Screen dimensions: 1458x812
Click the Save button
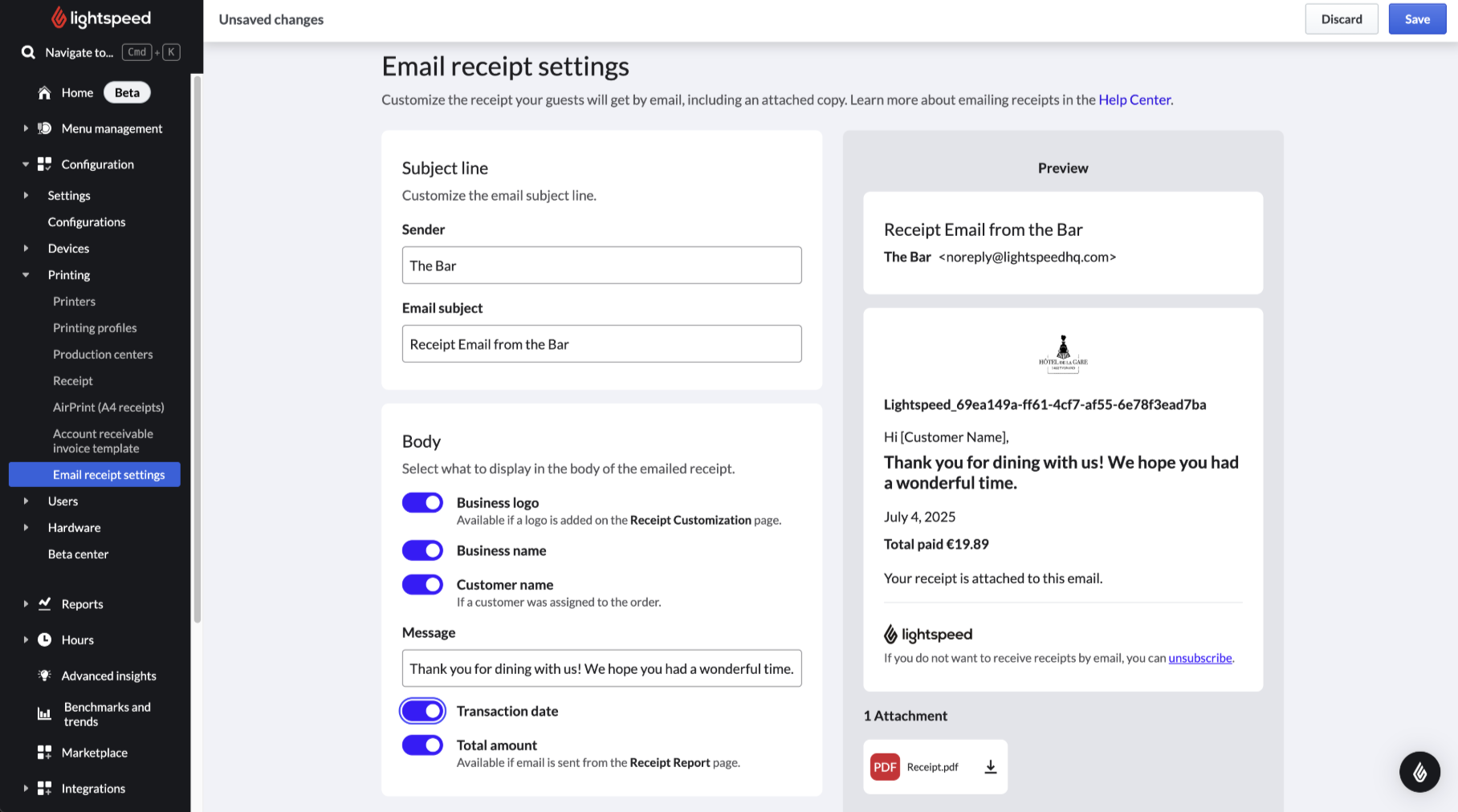pyautogui.click(x=1416, y=19)
